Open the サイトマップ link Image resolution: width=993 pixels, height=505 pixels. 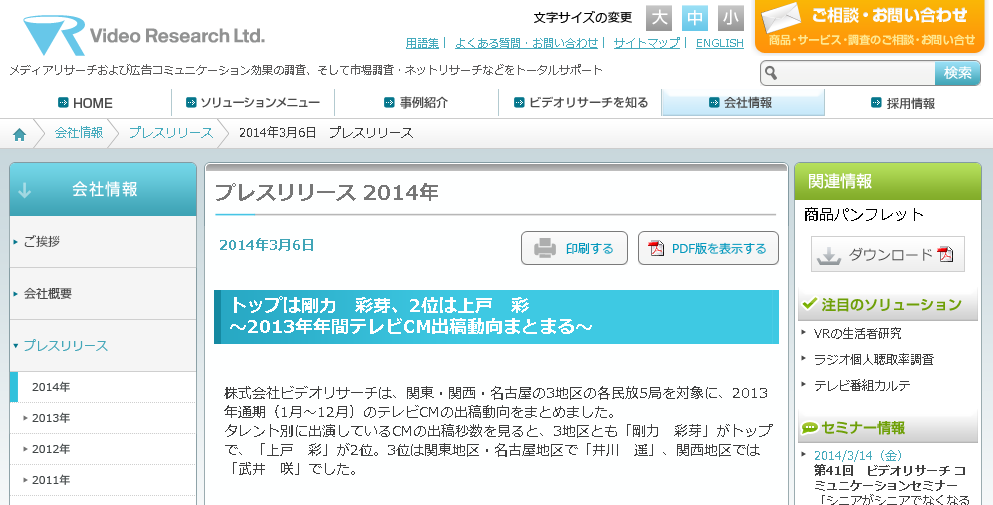[x=646, y=43]
